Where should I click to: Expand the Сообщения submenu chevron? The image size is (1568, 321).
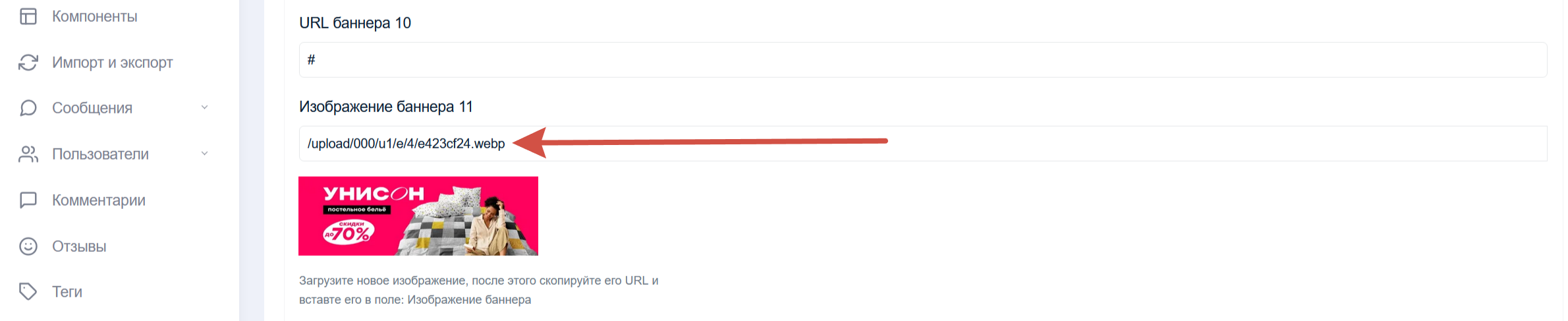204,107
